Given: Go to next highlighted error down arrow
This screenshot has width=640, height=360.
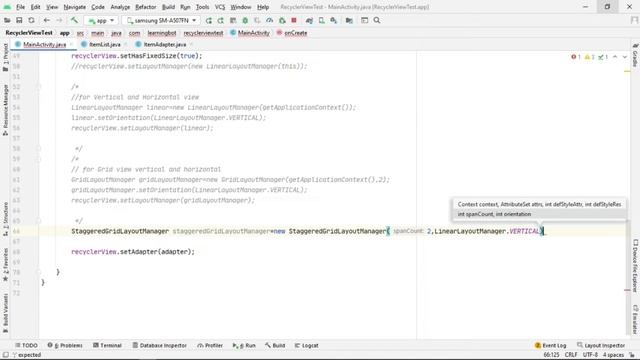Looking at the screenshot, I should (x=624, y=57).
